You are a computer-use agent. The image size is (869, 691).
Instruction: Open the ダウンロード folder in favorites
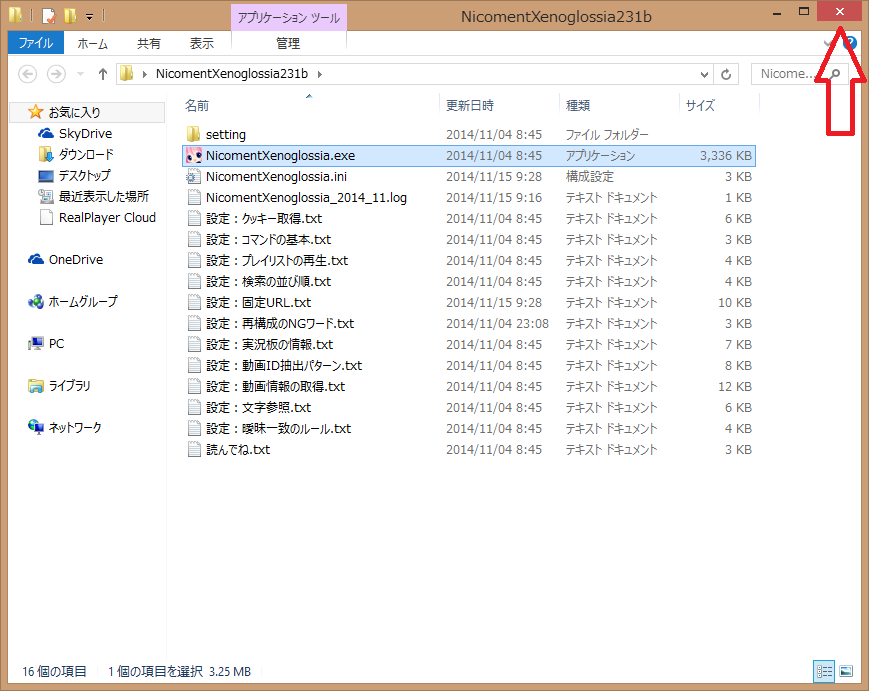[72, 154]
